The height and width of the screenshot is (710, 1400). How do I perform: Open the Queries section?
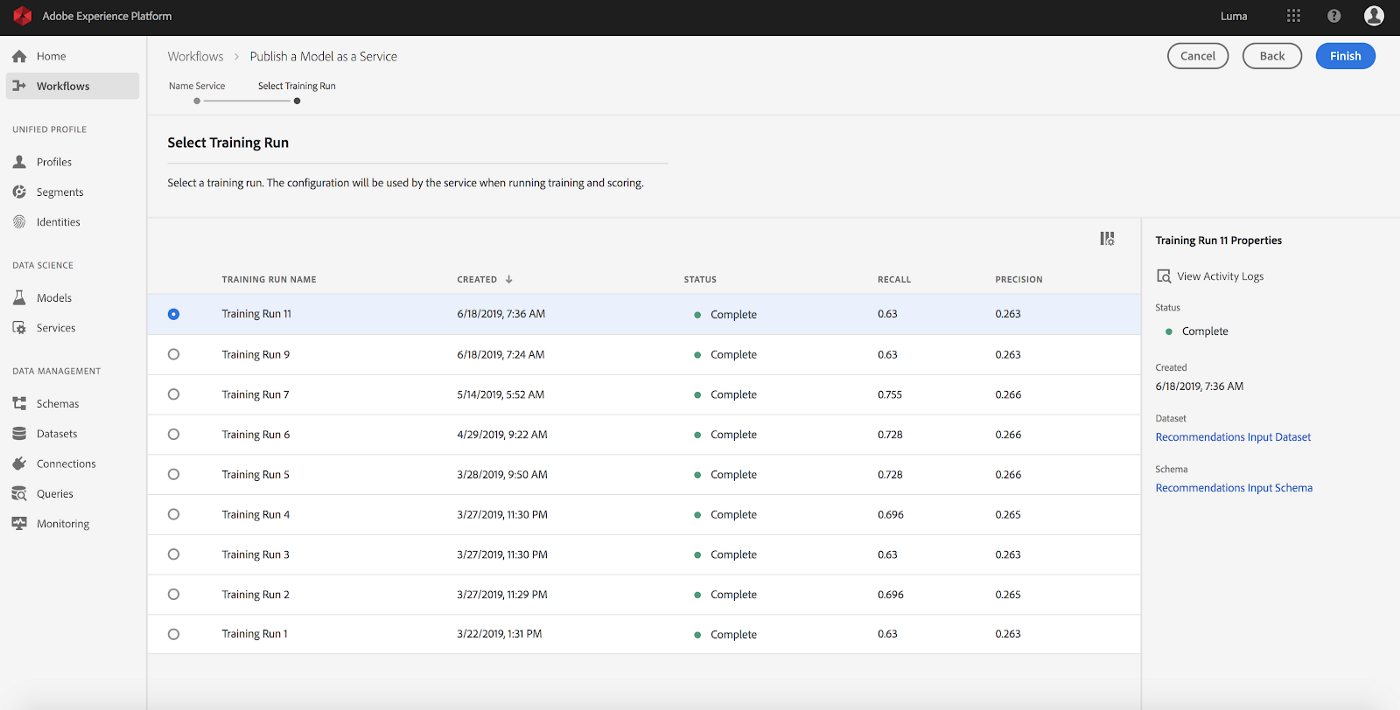(x=55, y=493)
